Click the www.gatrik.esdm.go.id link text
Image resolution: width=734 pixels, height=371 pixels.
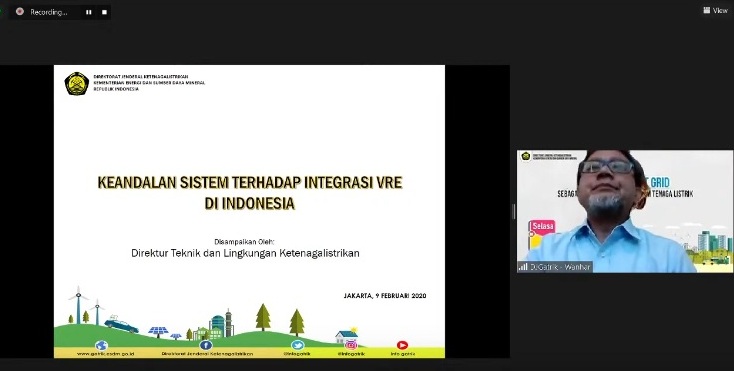coord(105,354)
